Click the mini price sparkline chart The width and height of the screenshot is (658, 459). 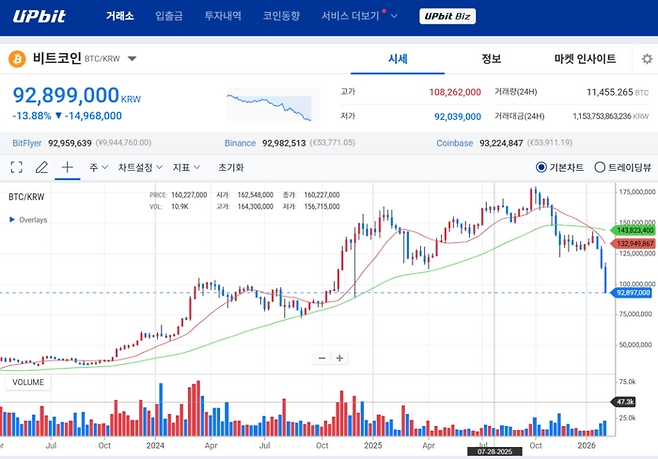[273, 104]
